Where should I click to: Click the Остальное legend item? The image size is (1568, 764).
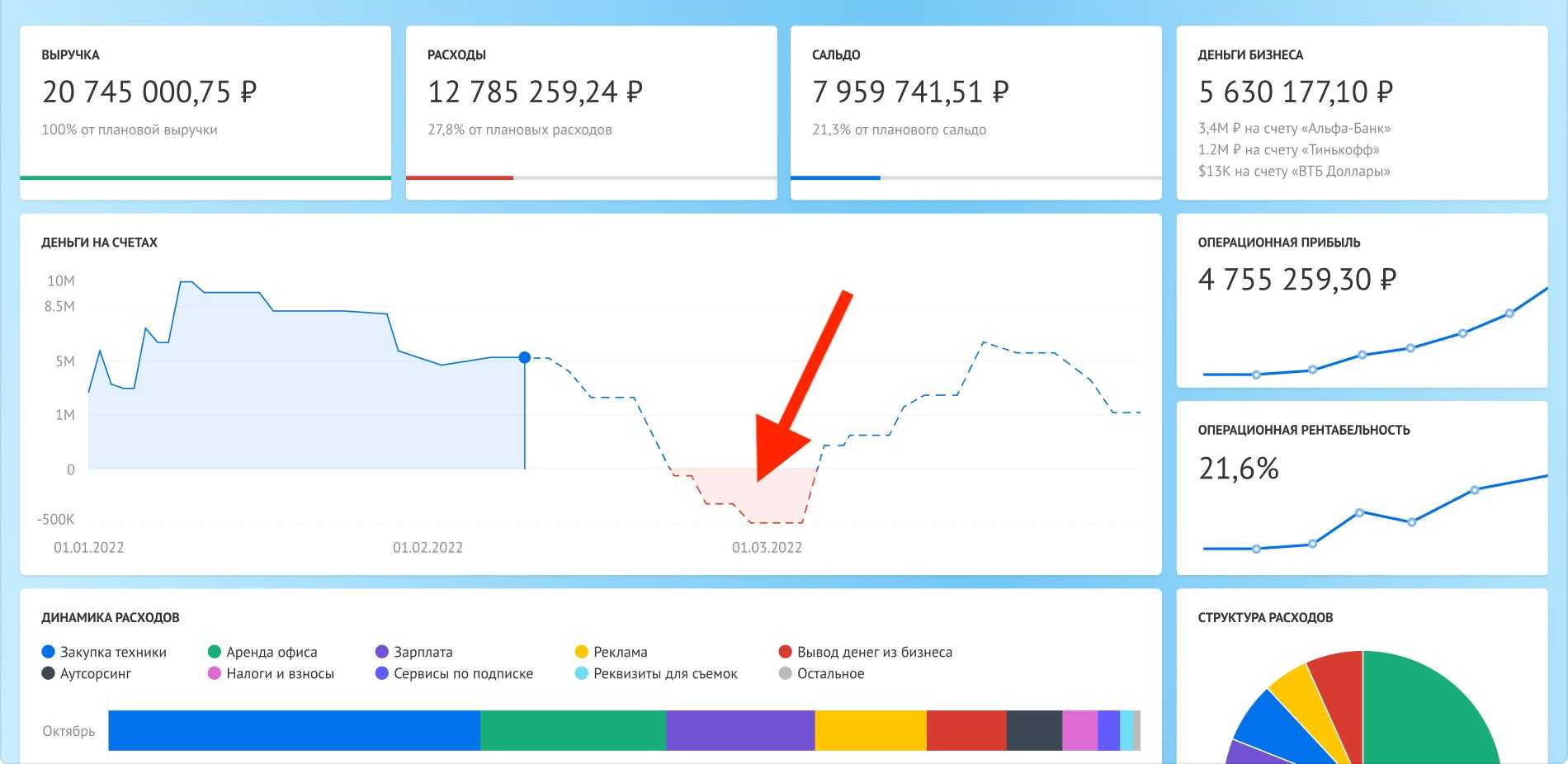pyautogui.click(x=821, y=673)
